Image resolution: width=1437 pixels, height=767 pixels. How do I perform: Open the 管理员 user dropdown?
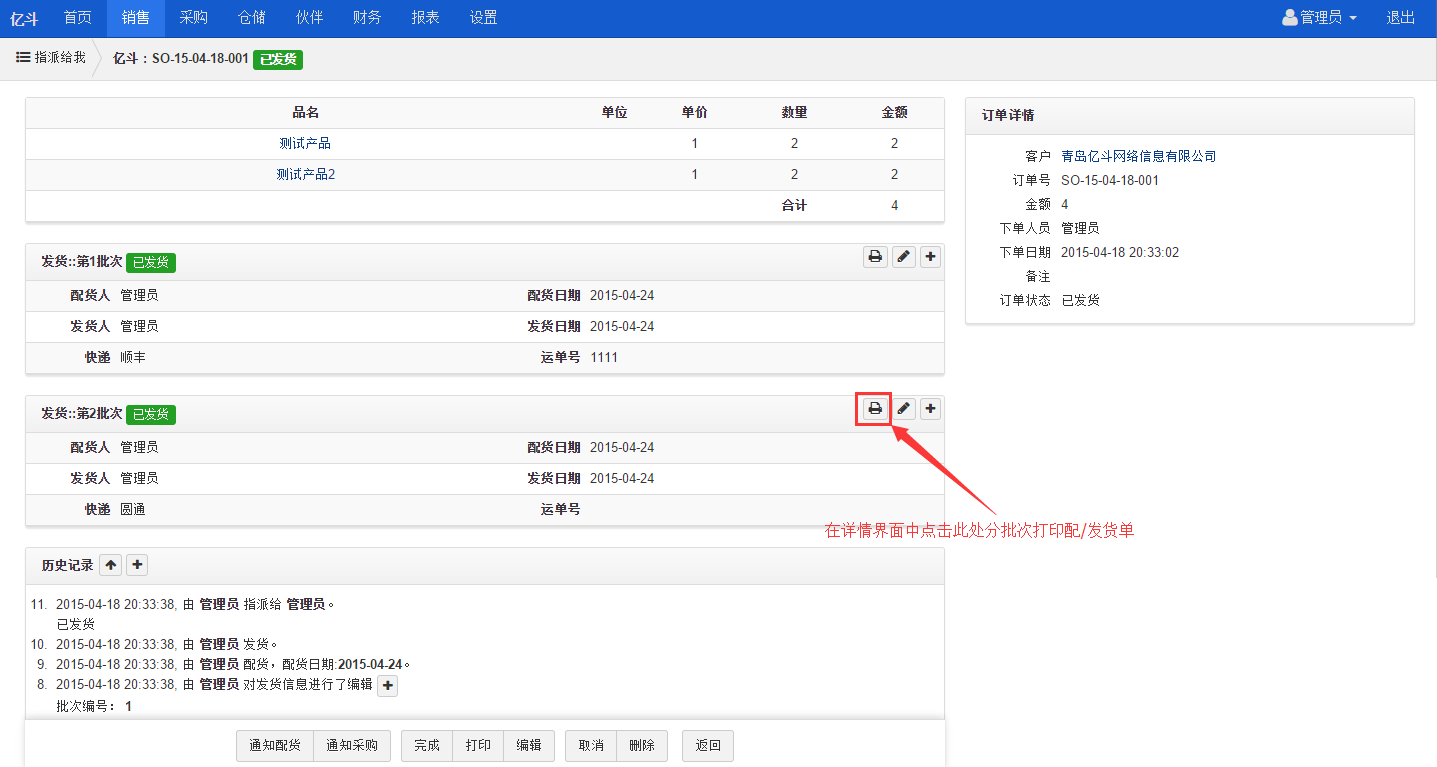click(x=1320, y=18)
